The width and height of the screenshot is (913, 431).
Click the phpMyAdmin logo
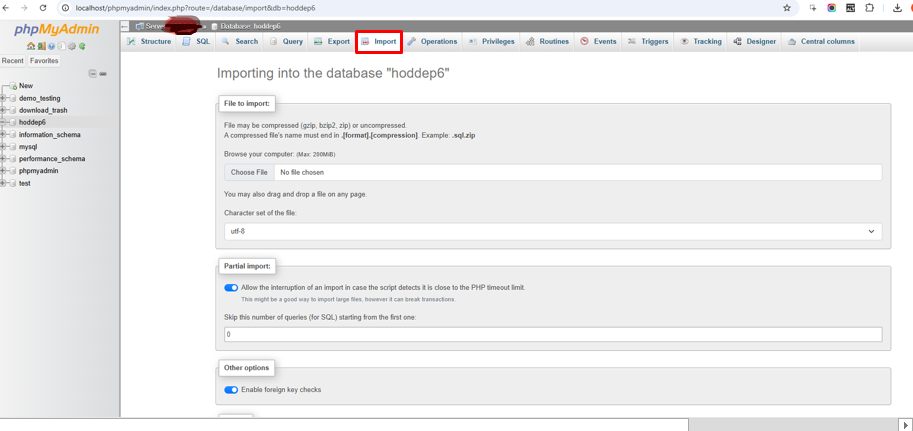57,29
